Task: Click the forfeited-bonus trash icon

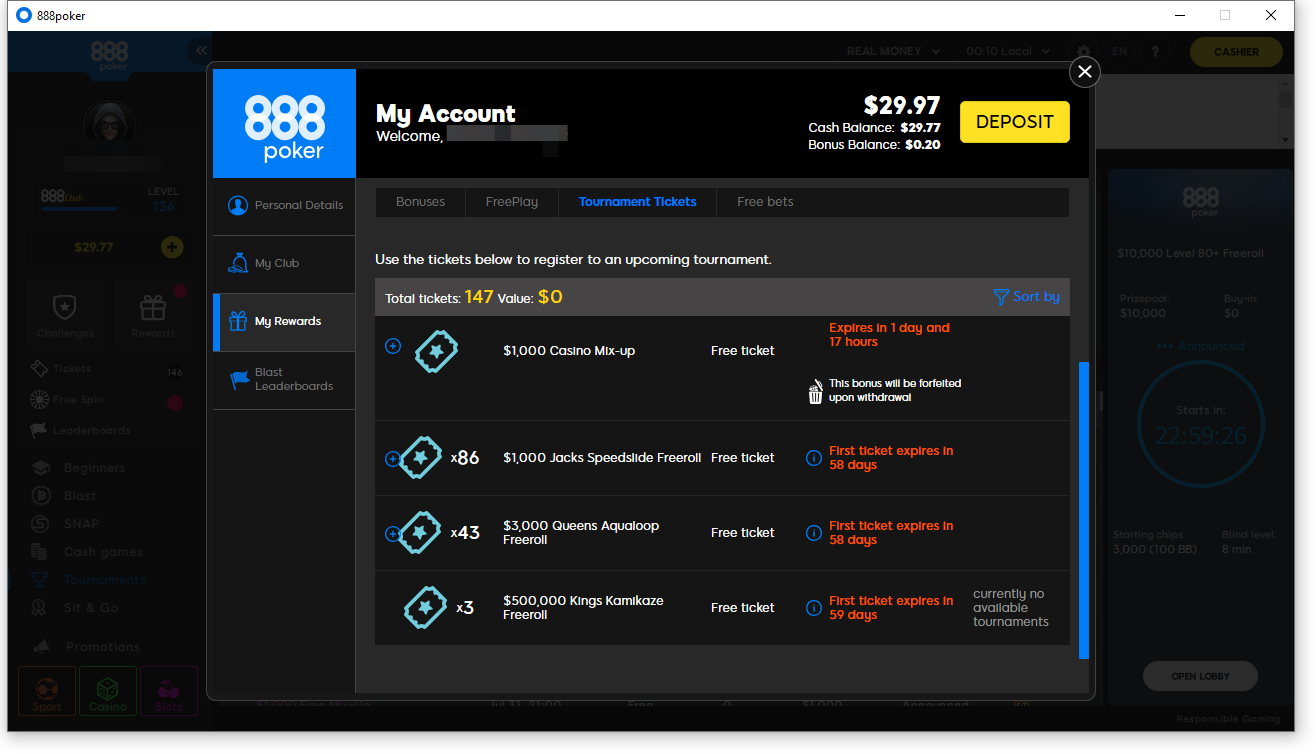Action: (815, 391)
